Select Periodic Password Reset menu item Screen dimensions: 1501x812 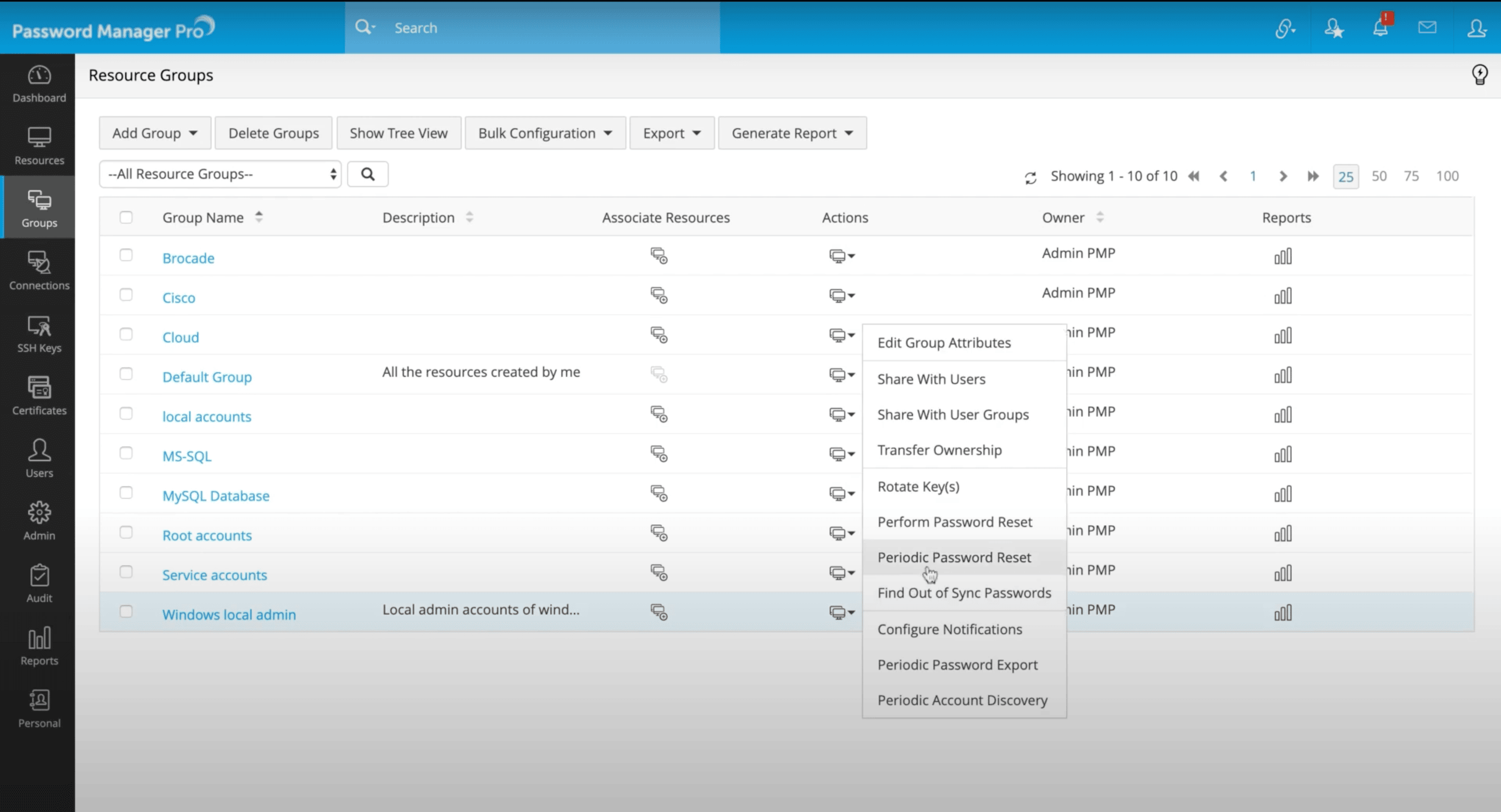click(964, 558)
